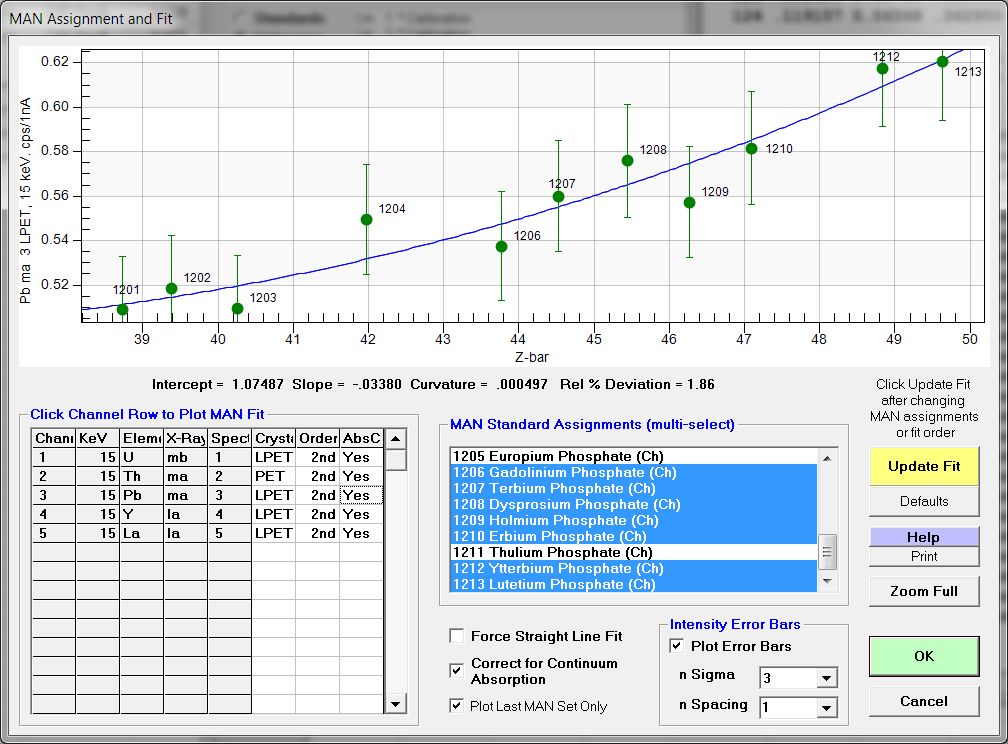Confirm dialog with OK button
This screenshot has height=744, width=1008.
tap(923, 656)
